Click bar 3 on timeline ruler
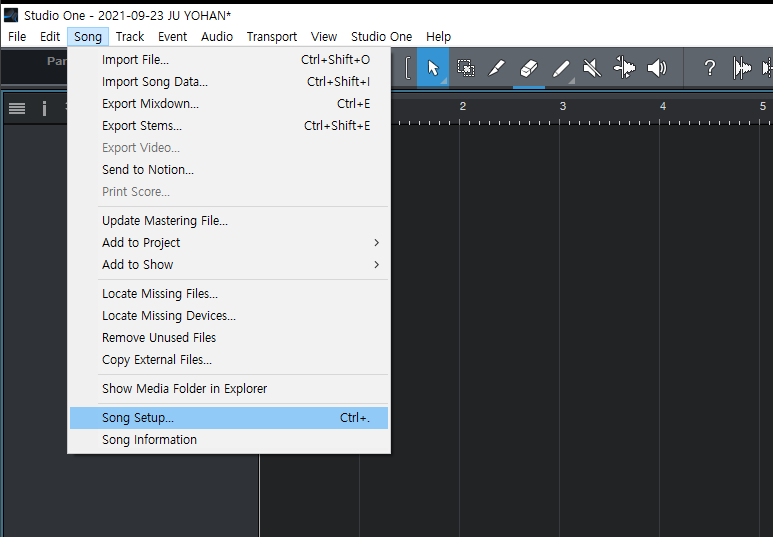The height and width of the screenshot is (537, 773). (x=562, y=106)
